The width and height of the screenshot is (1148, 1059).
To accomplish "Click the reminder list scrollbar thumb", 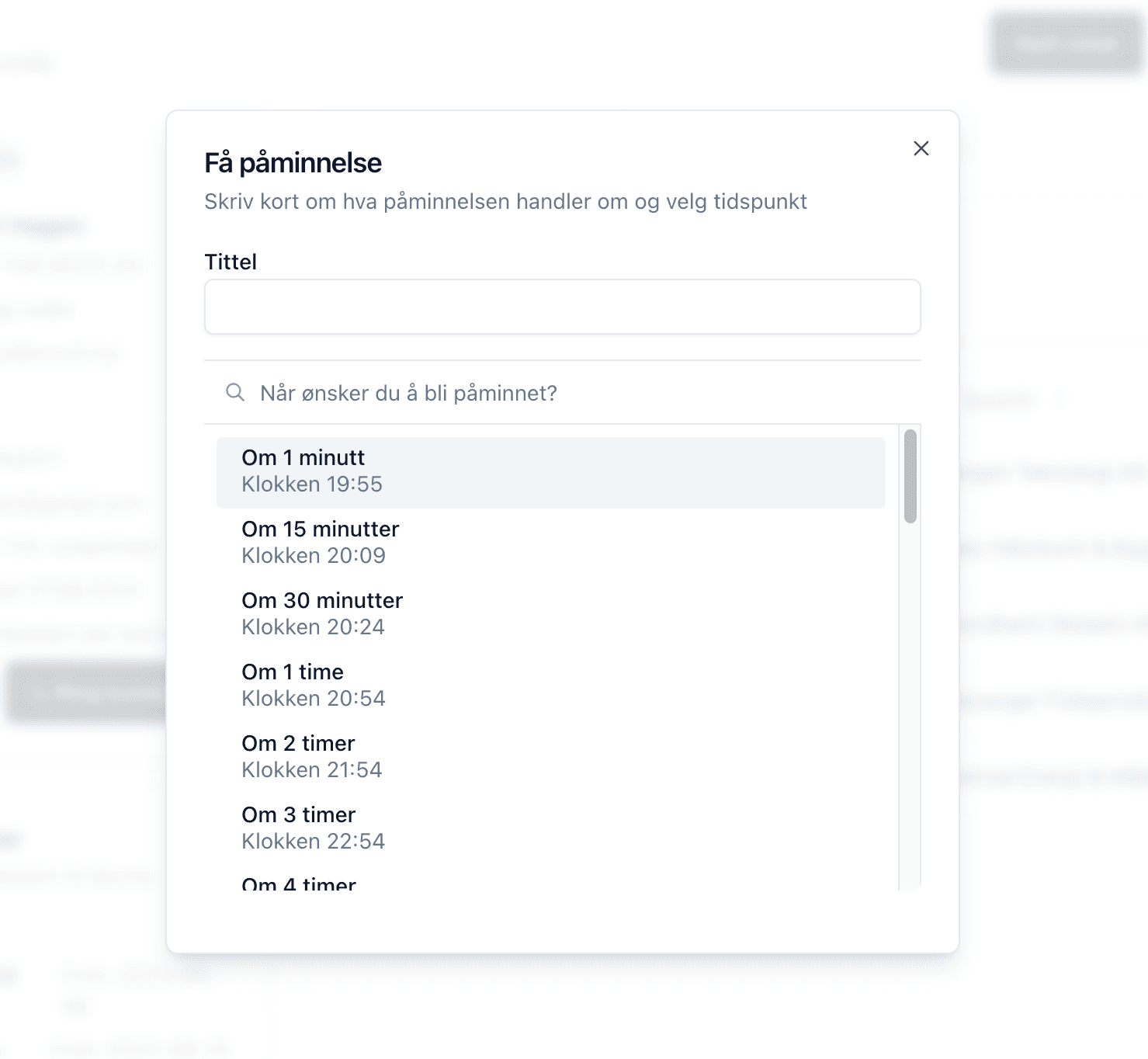I will click(910, 476).
